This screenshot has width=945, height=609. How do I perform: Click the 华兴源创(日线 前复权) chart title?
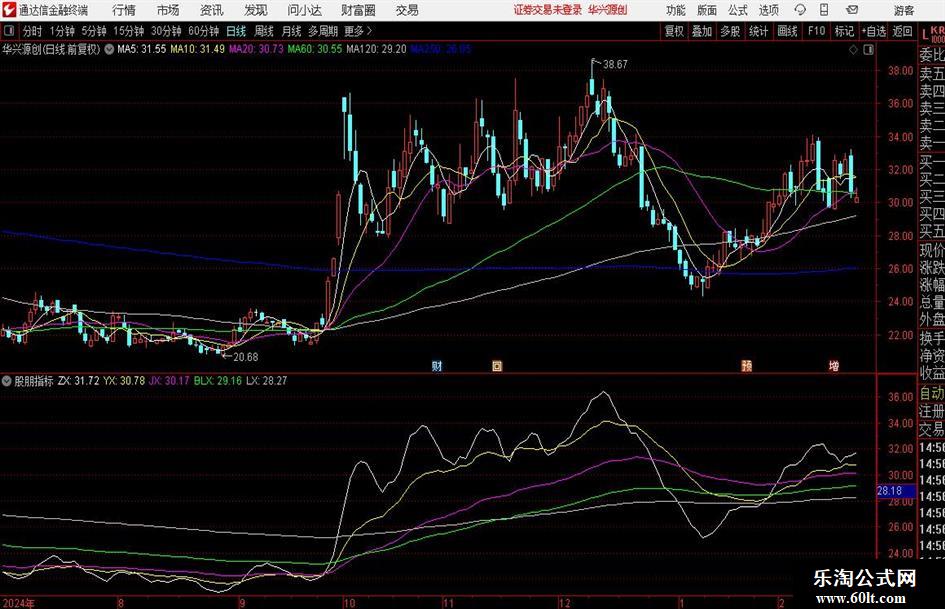(x=51, y=49)
